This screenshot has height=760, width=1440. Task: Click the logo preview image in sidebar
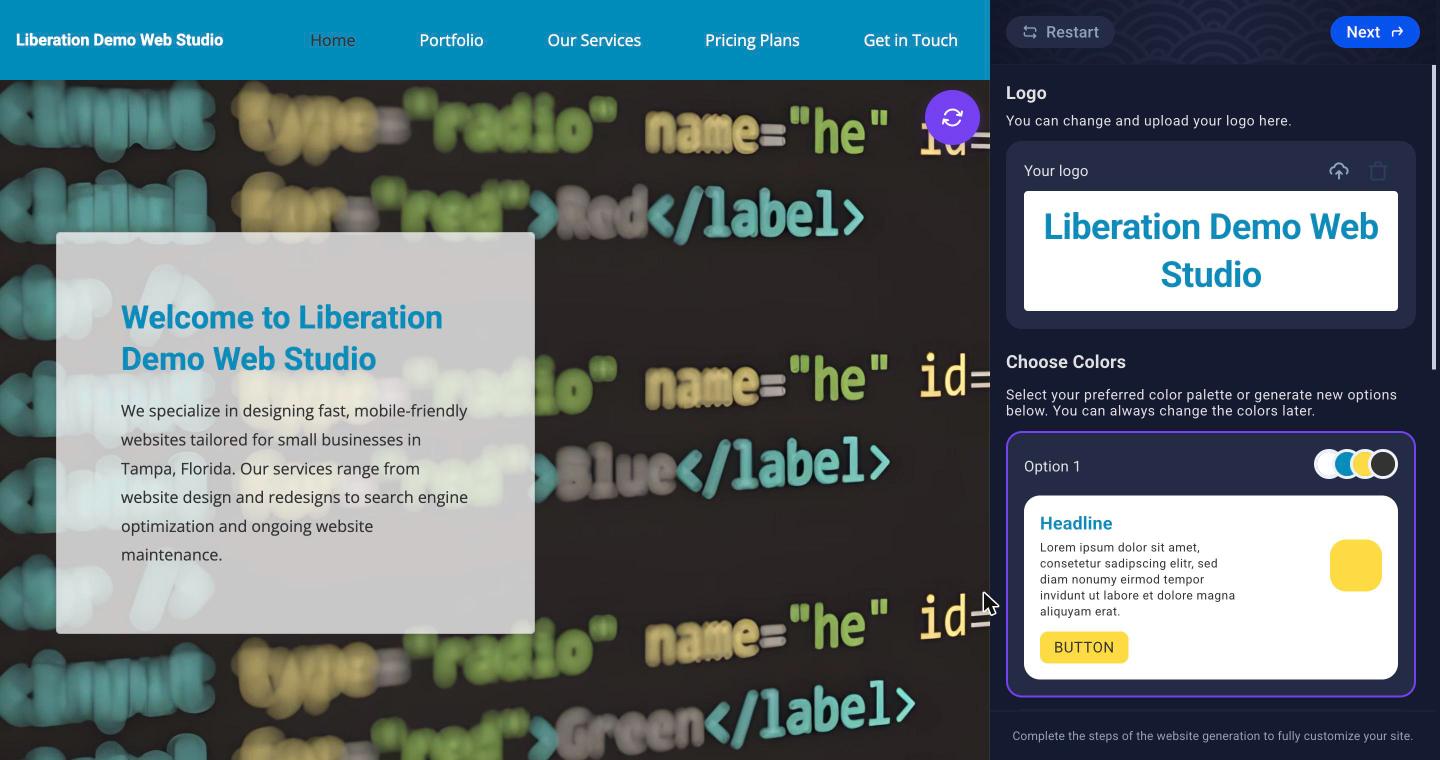click(1211, 251)
